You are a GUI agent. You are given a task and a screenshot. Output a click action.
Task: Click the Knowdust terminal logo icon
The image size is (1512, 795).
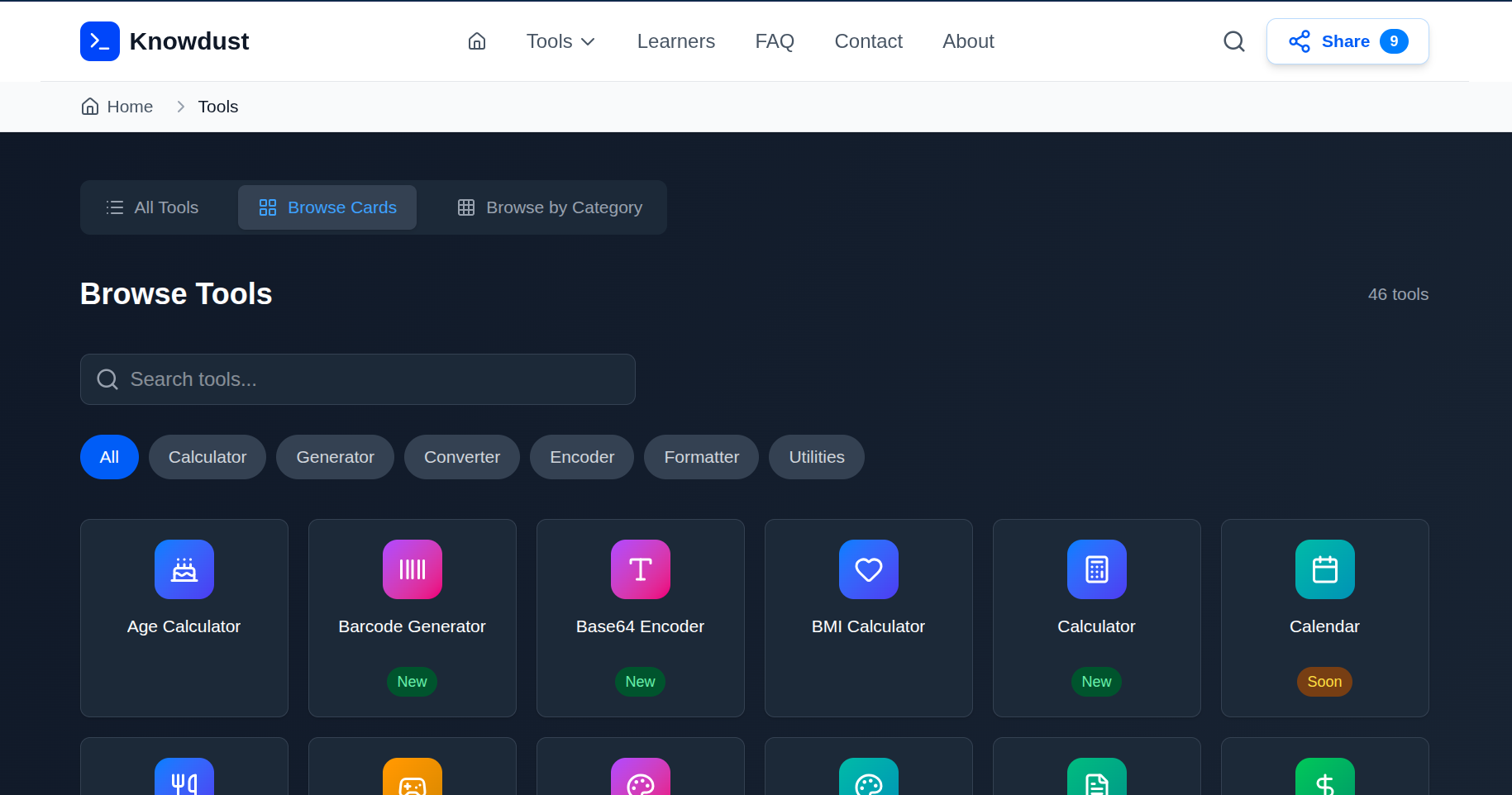(x=100, y=41)
